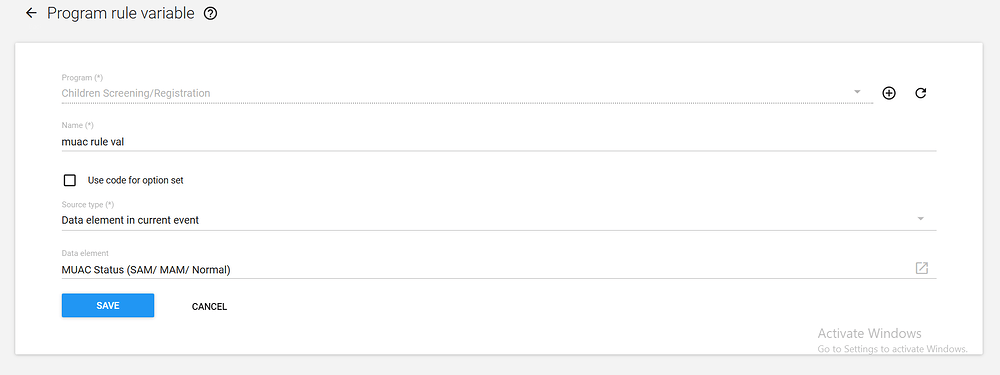
Task: Add a new program with the plus icon
Action: point(889,93)
